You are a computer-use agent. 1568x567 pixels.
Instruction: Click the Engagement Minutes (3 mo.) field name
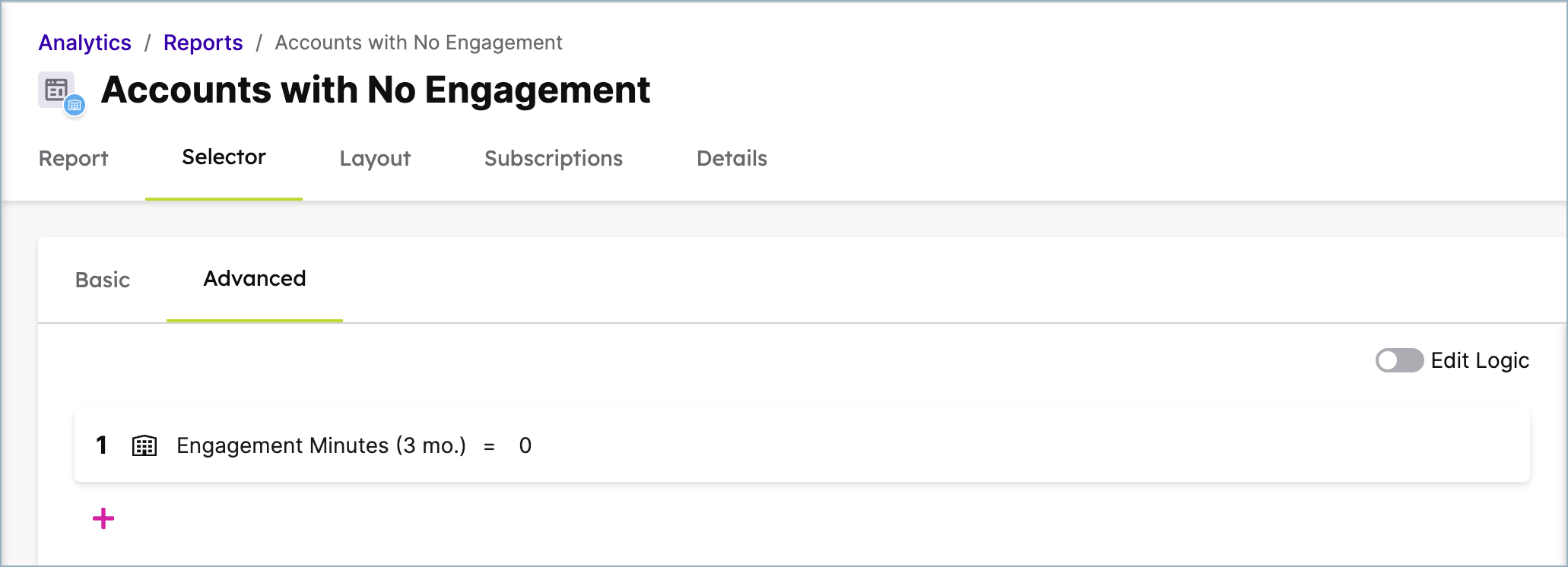click(x=321, y=445)
